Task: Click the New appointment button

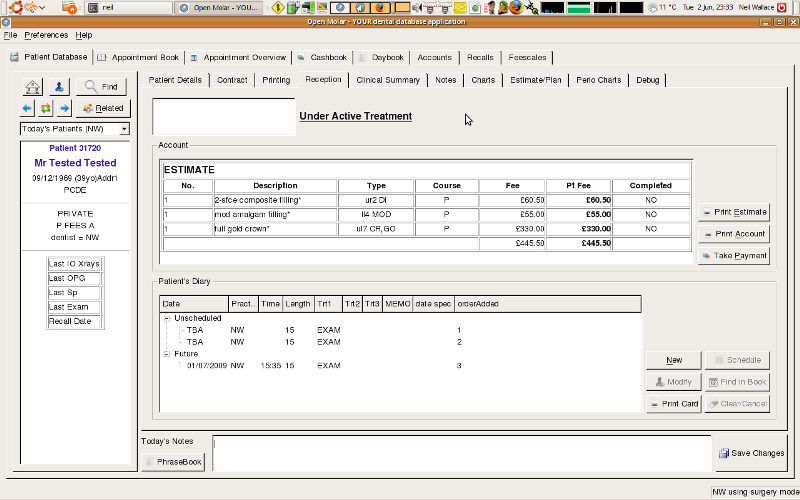Action: click(674, 360)
